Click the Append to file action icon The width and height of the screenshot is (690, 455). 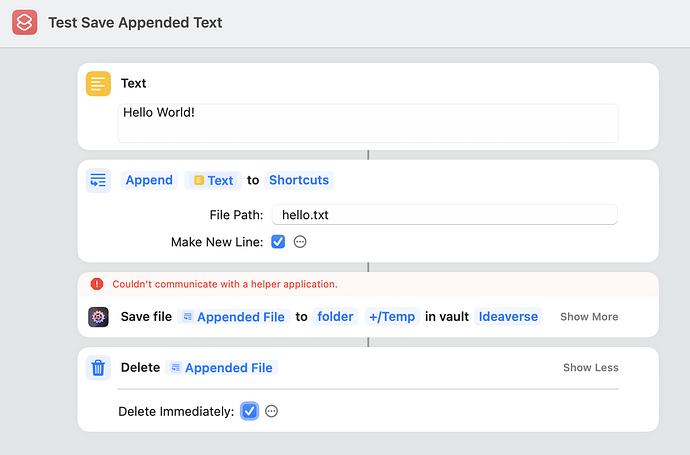tap(98, 180)
